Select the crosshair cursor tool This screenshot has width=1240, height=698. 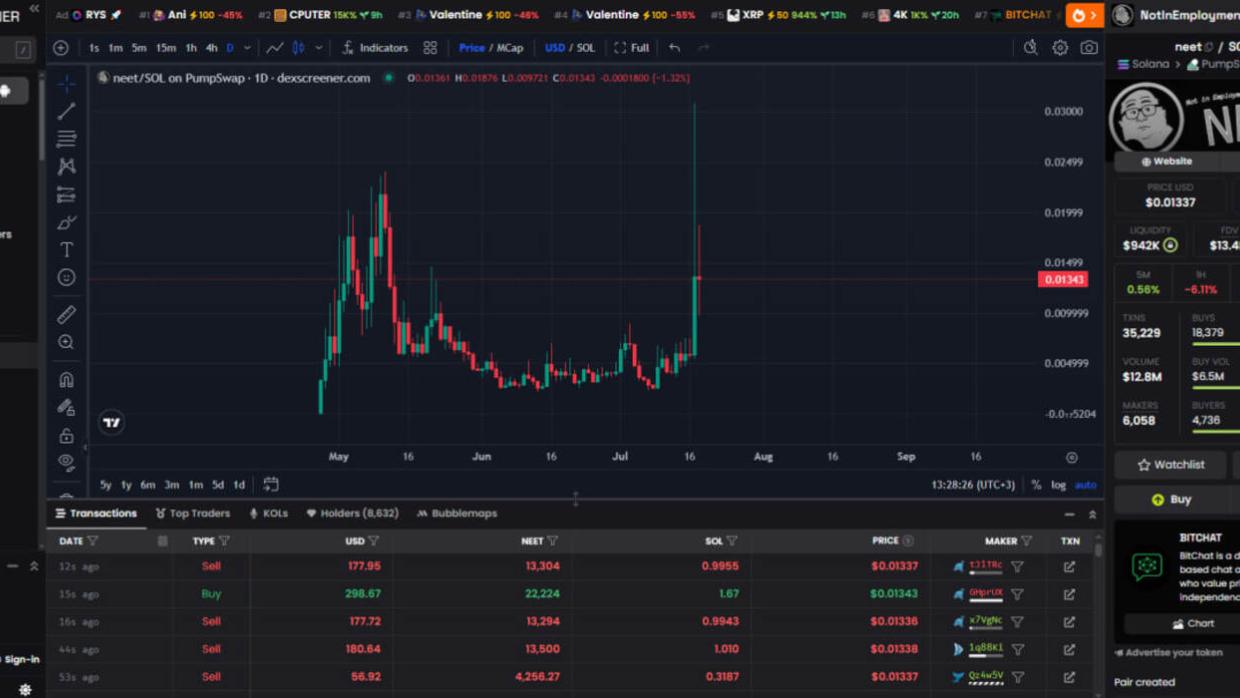[x=66, y=83]
